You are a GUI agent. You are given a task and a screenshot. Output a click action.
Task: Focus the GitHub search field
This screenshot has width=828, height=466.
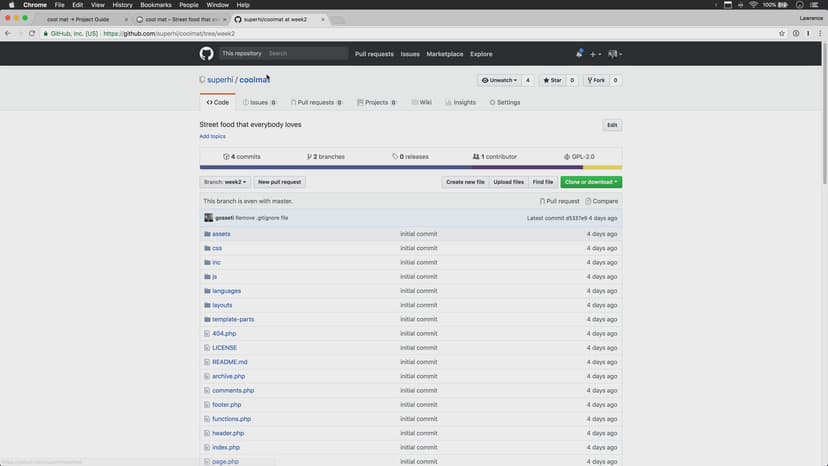coord(305,53)
